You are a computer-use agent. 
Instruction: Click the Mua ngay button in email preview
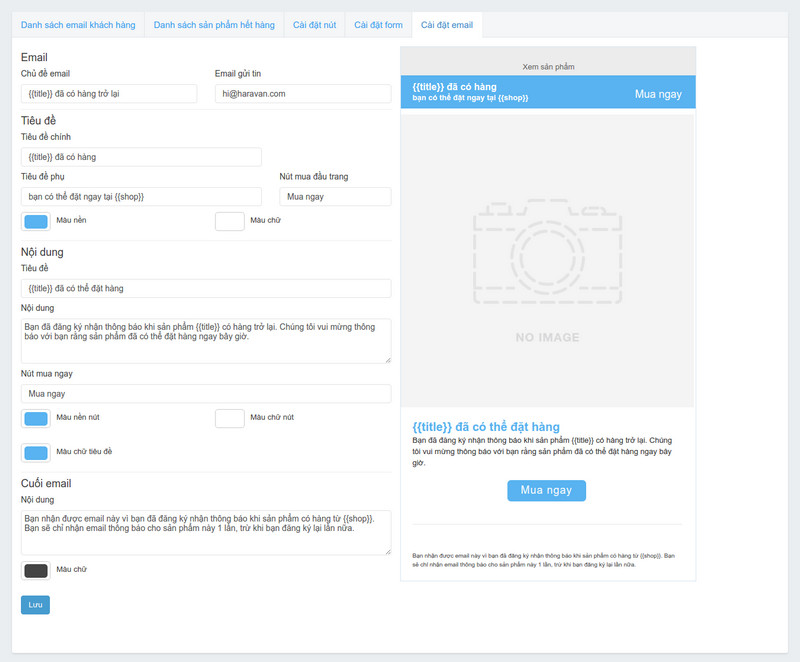point(546,491)
